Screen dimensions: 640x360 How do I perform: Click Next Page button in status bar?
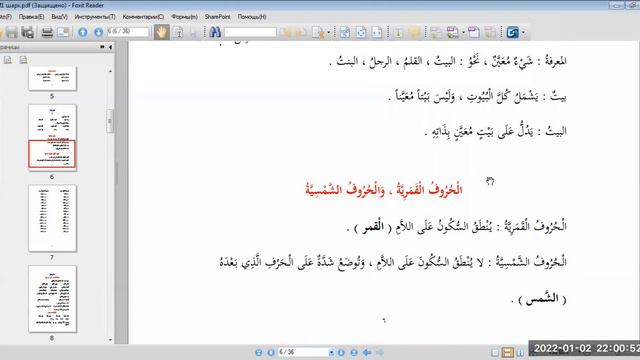point(341,352)
